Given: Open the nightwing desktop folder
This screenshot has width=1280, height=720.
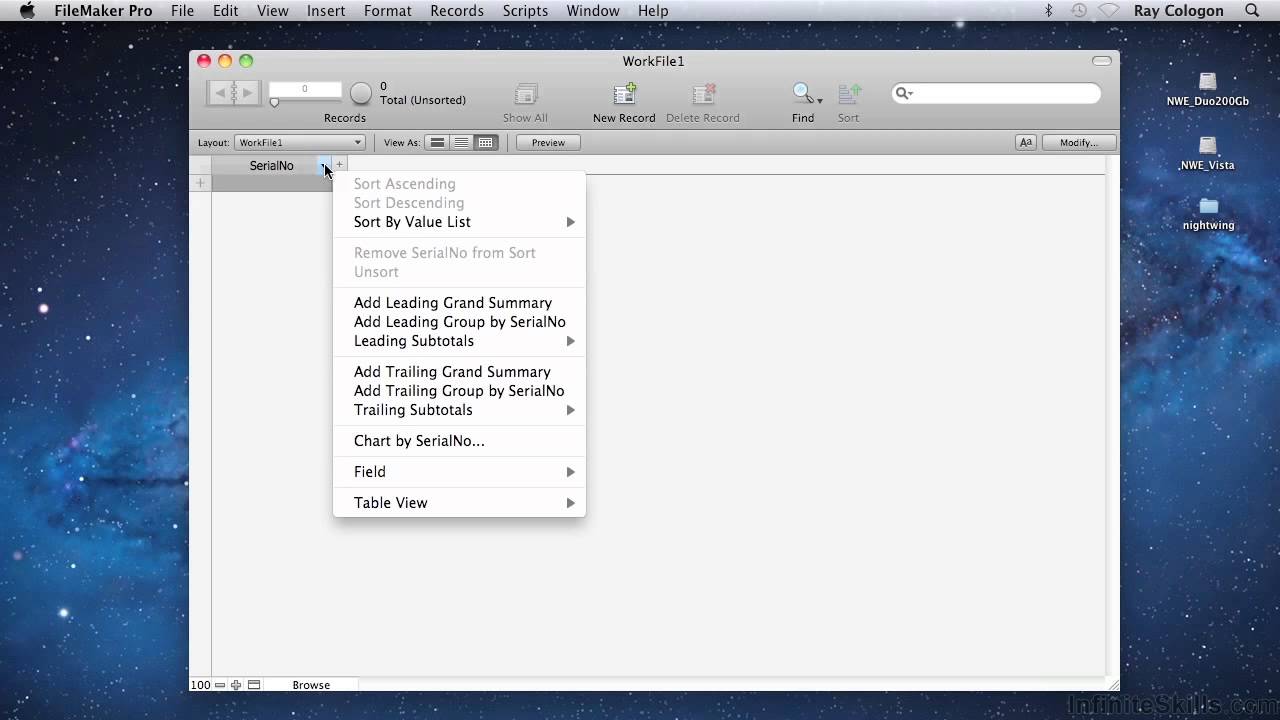Looking at the screenshot, I should tap(1208, 214).
